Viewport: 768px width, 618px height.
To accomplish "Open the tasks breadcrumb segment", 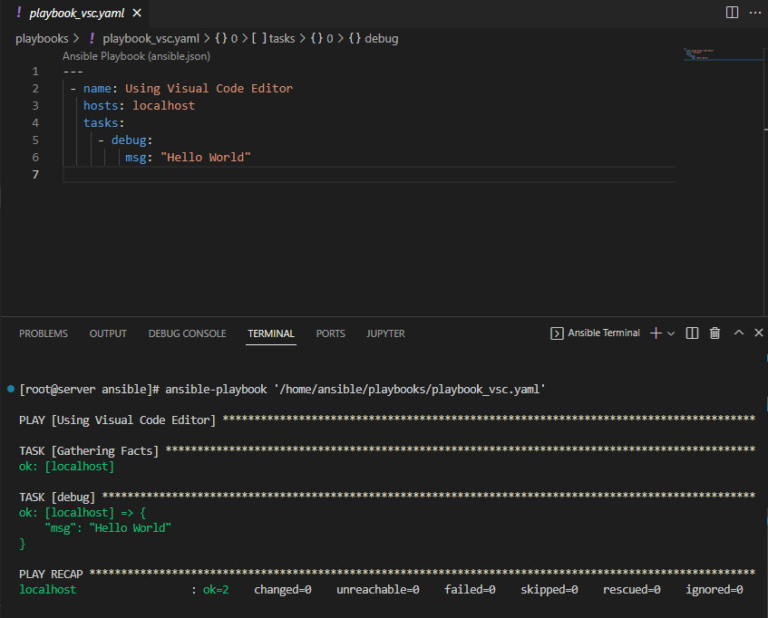I will 281,38.
